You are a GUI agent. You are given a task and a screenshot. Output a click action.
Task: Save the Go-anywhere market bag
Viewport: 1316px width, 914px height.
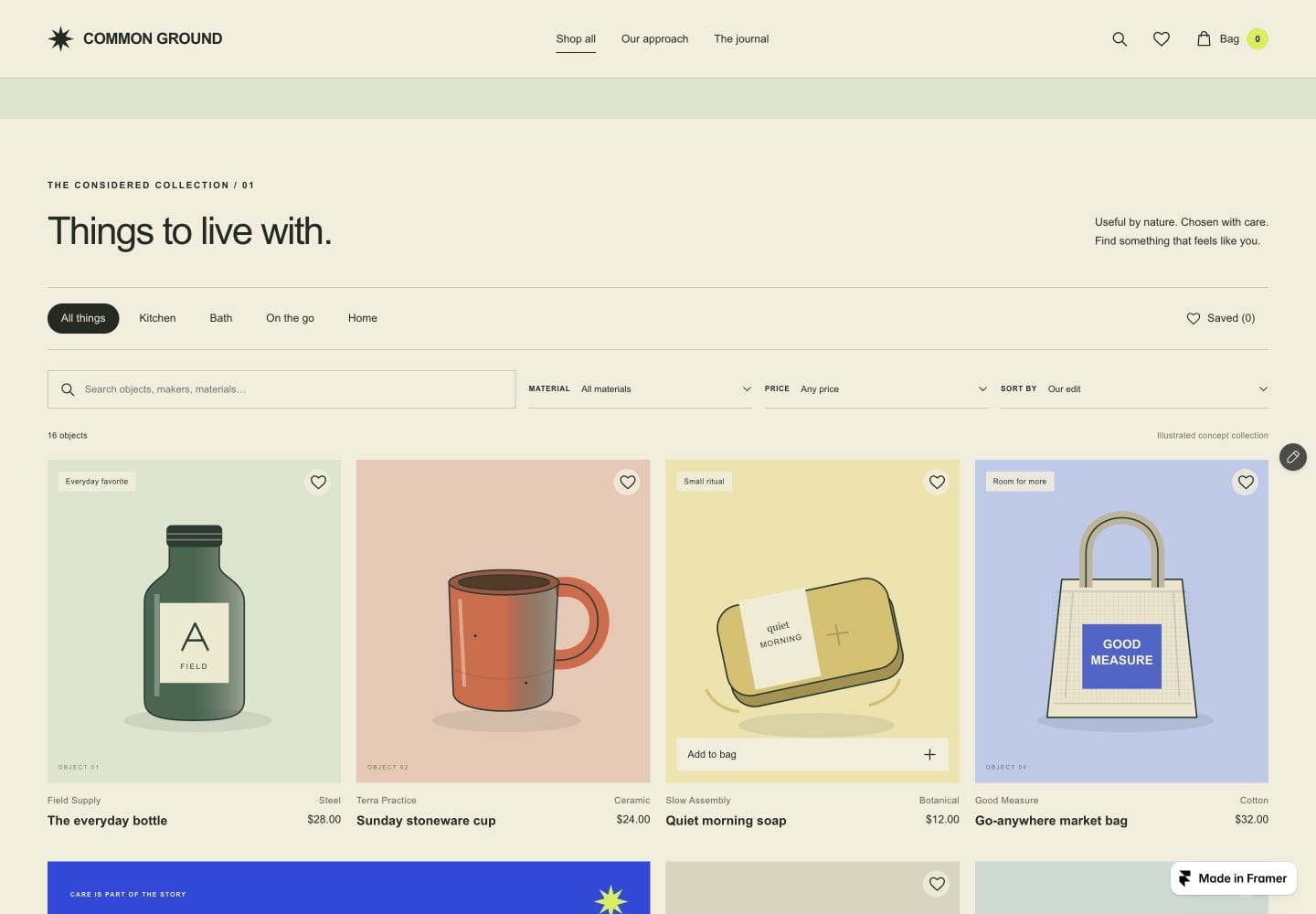[x=1246, y=482]
